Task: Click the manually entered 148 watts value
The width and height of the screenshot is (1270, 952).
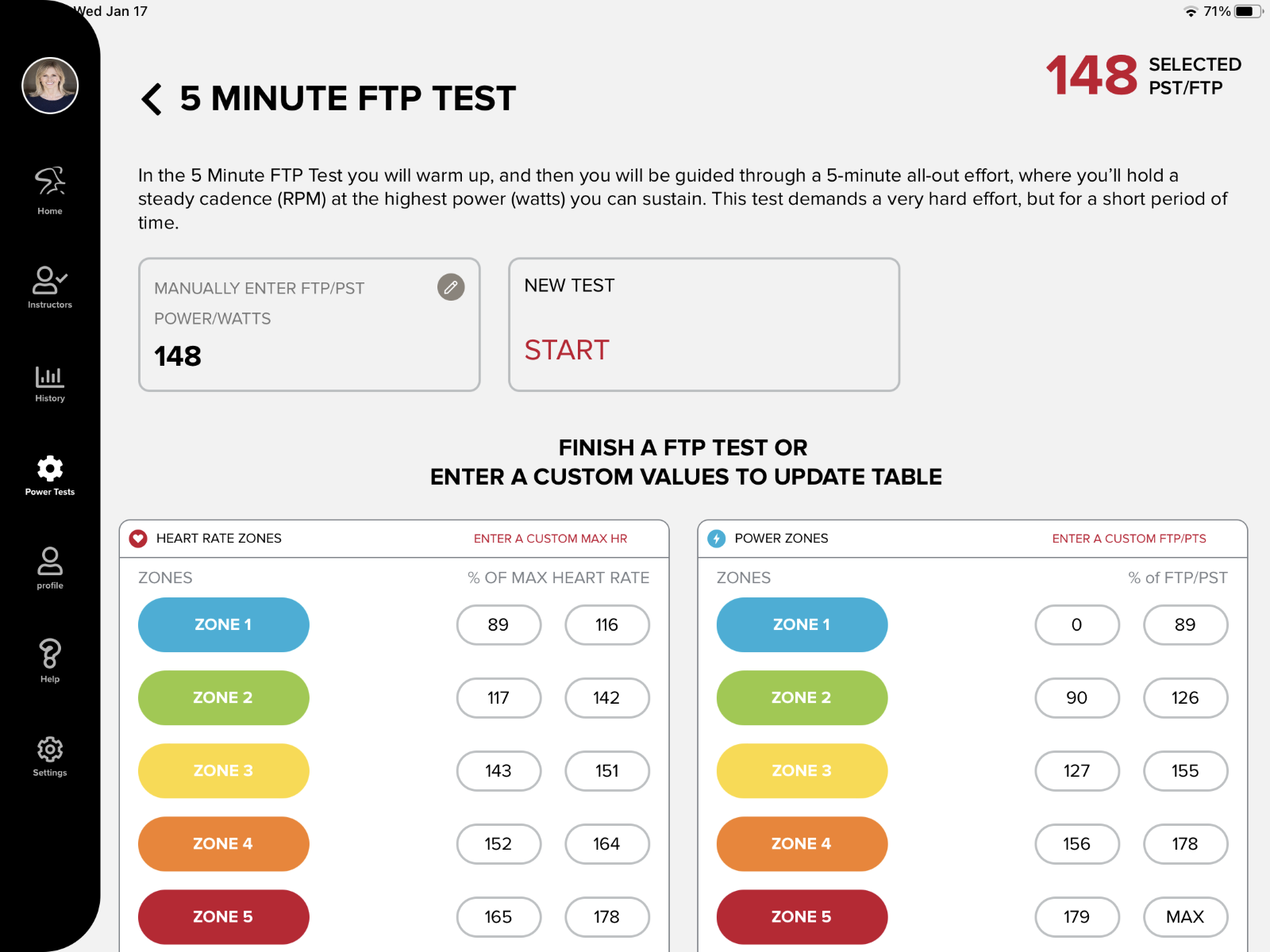Action: 178,356
